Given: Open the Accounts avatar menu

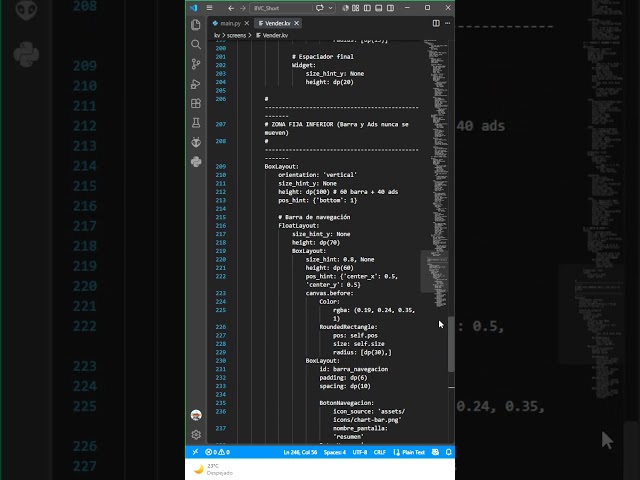Looking at the screenshot, I should pos(196,415).
